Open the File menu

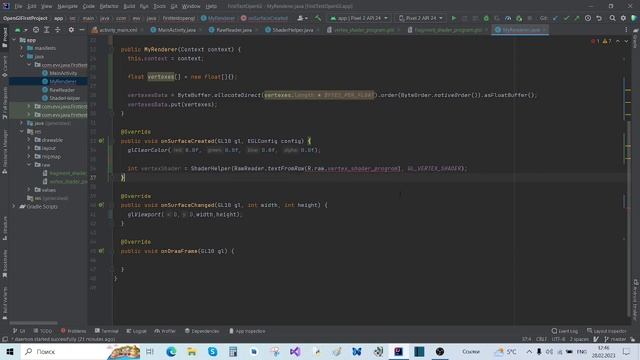point(18,6)
